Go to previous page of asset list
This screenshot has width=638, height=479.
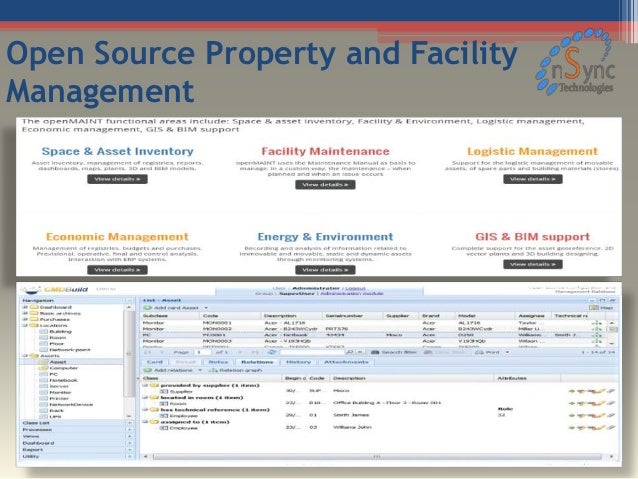tap(162, 352)
